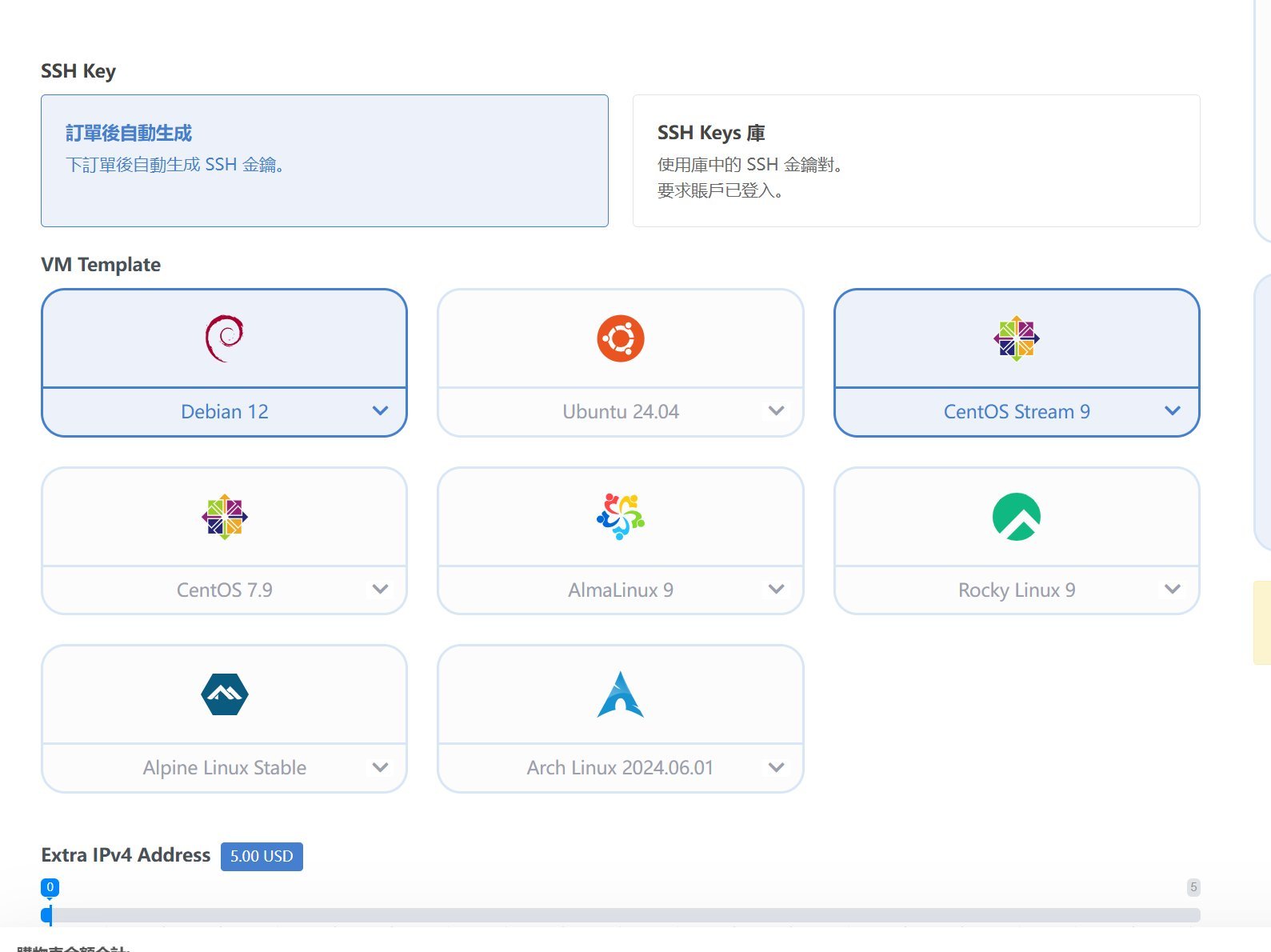Click the slider maximum value 5 label
This screenshot has height=952, width=1271.
pos(1193,886)
